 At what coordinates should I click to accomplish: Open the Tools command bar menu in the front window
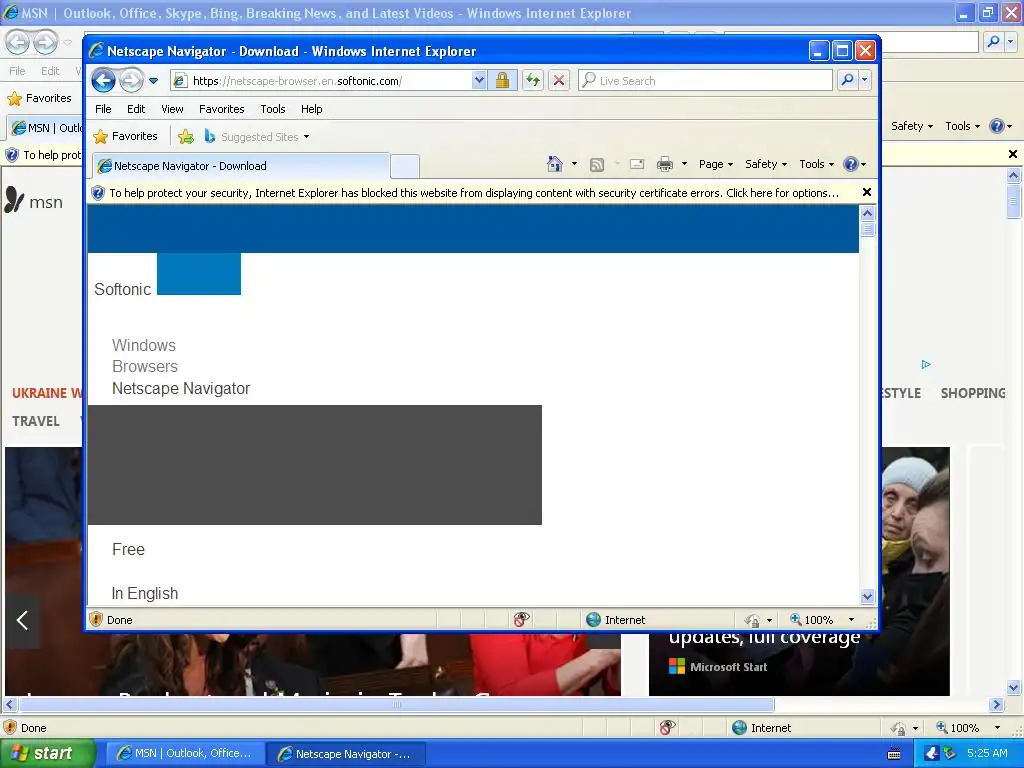(816, 164)
